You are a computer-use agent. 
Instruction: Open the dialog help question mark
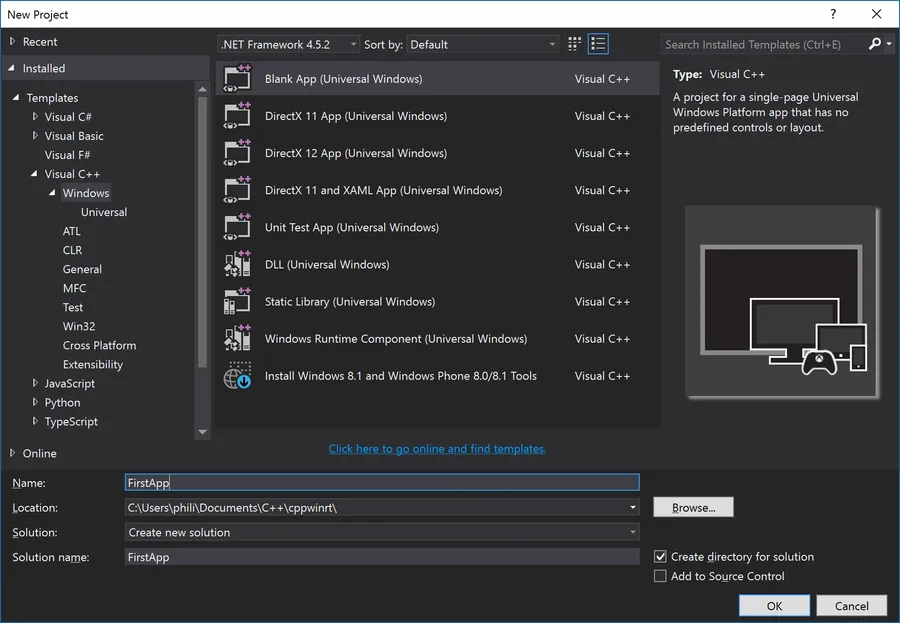833,14
